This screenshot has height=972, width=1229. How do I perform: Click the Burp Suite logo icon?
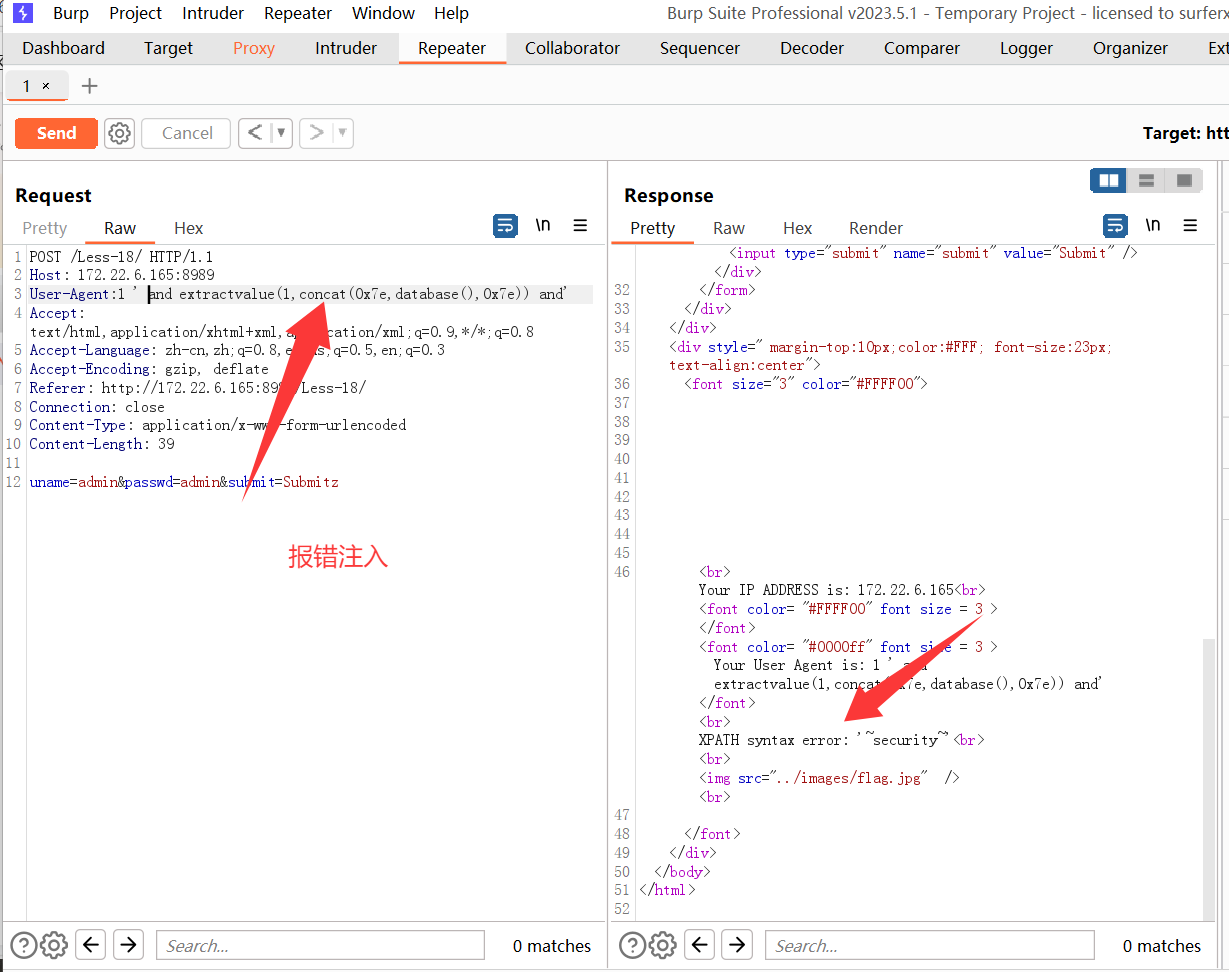[x=22, y=13]
